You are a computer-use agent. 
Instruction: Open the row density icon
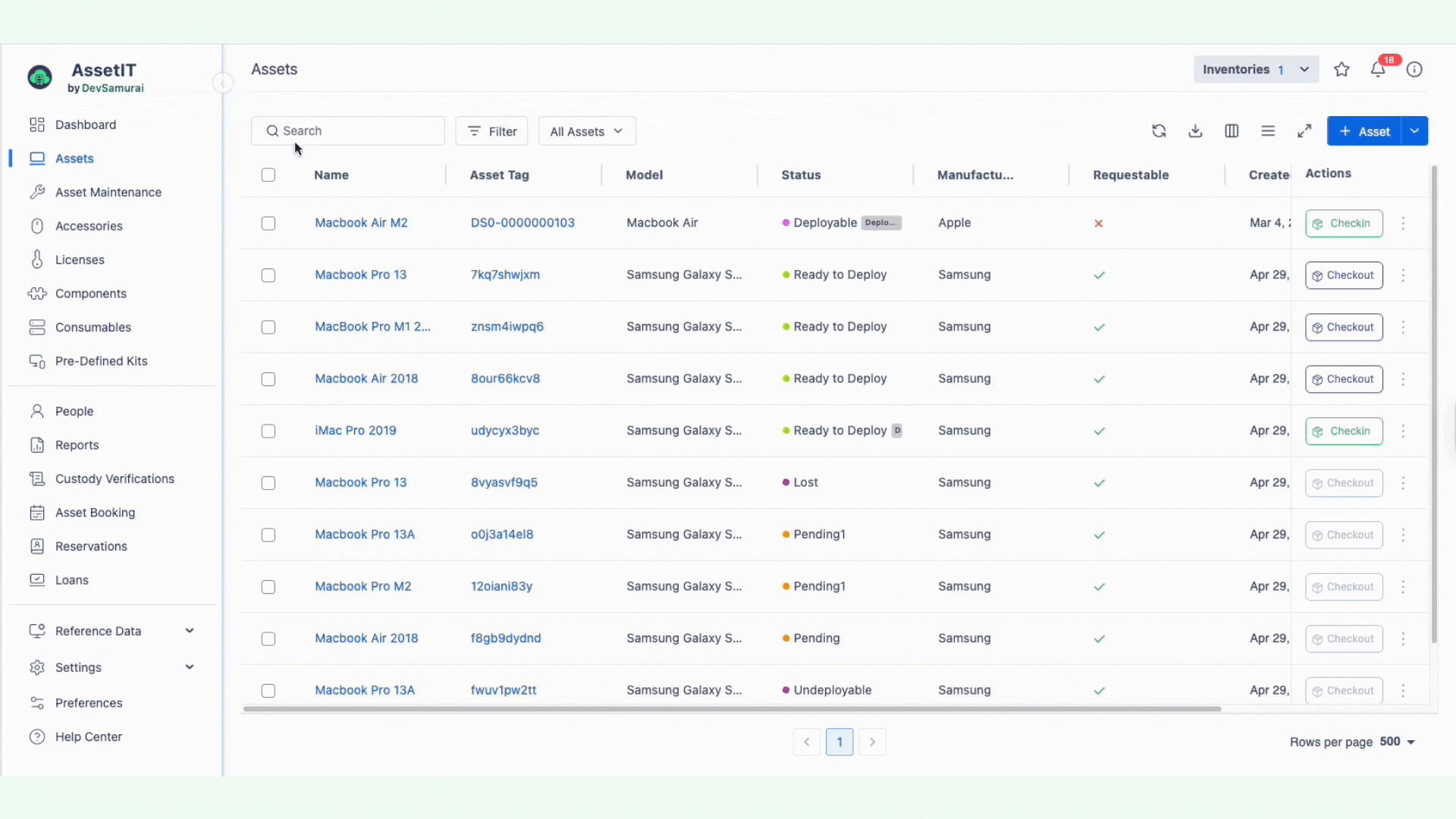(1268, 130)
